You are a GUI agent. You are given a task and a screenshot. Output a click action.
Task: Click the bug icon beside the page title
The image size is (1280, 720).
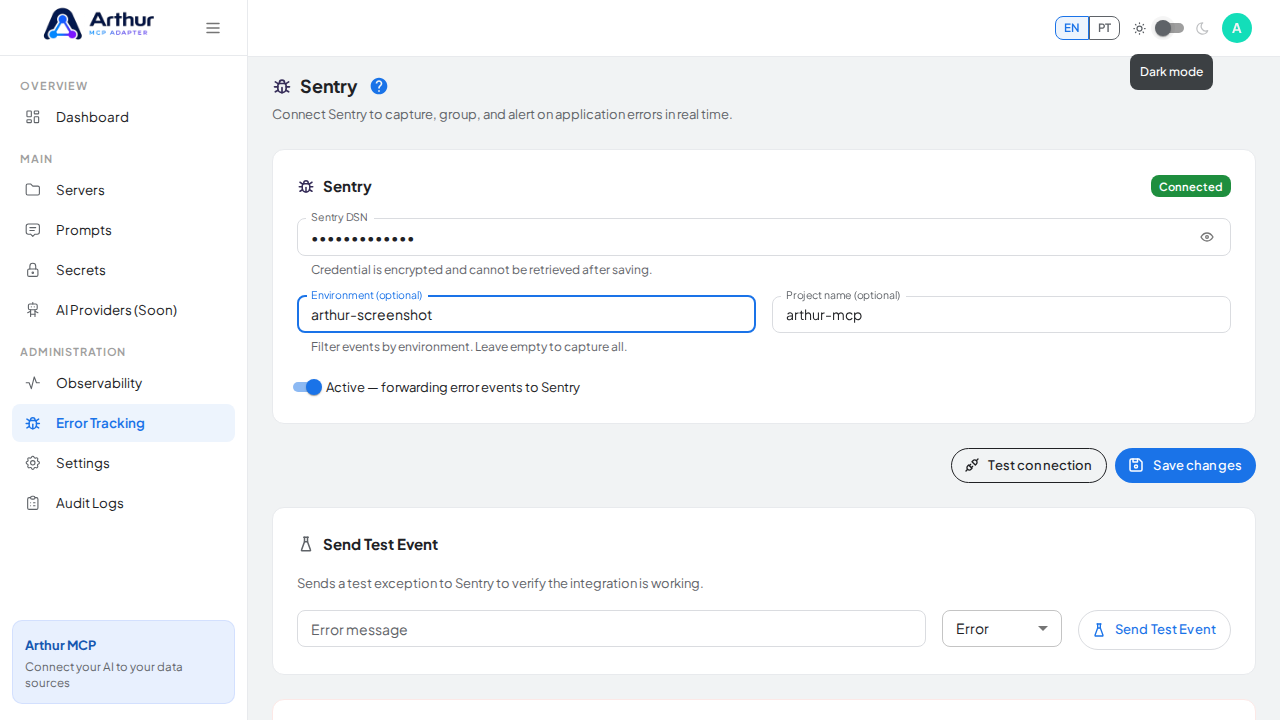[x=282, y=87]
